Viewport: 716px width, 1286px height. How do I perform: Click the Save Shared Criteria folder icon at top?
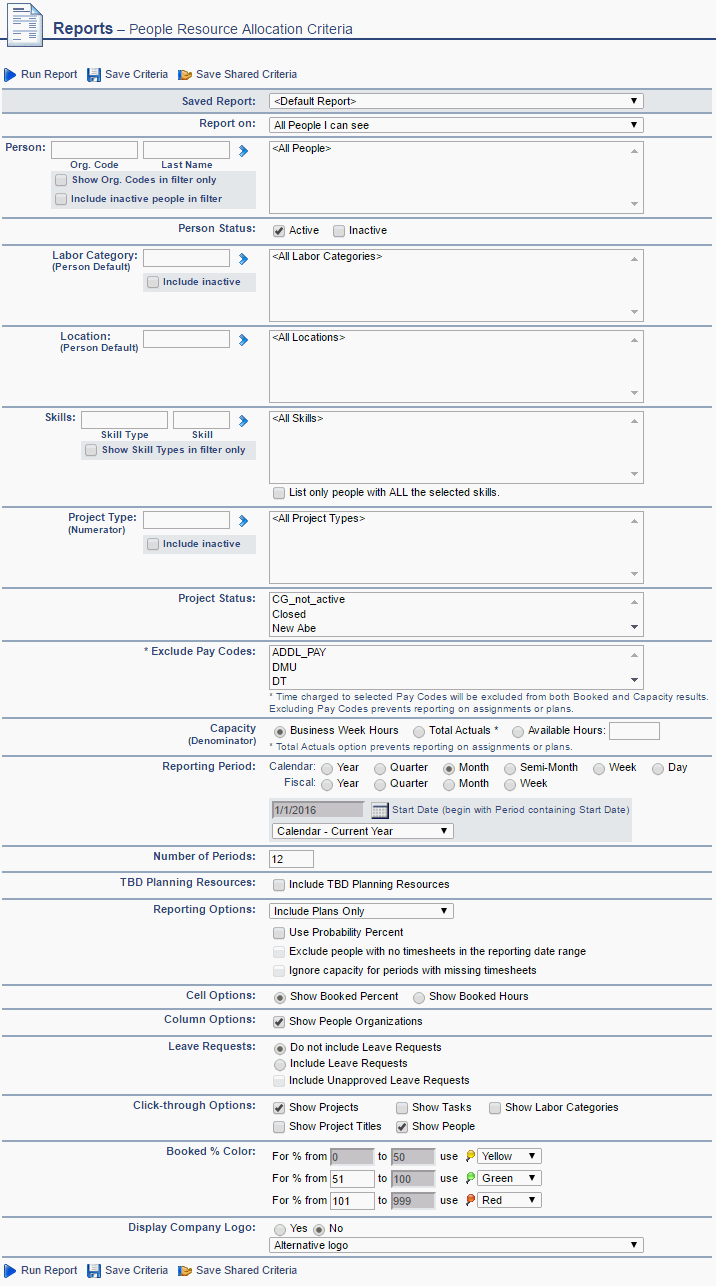185,75
